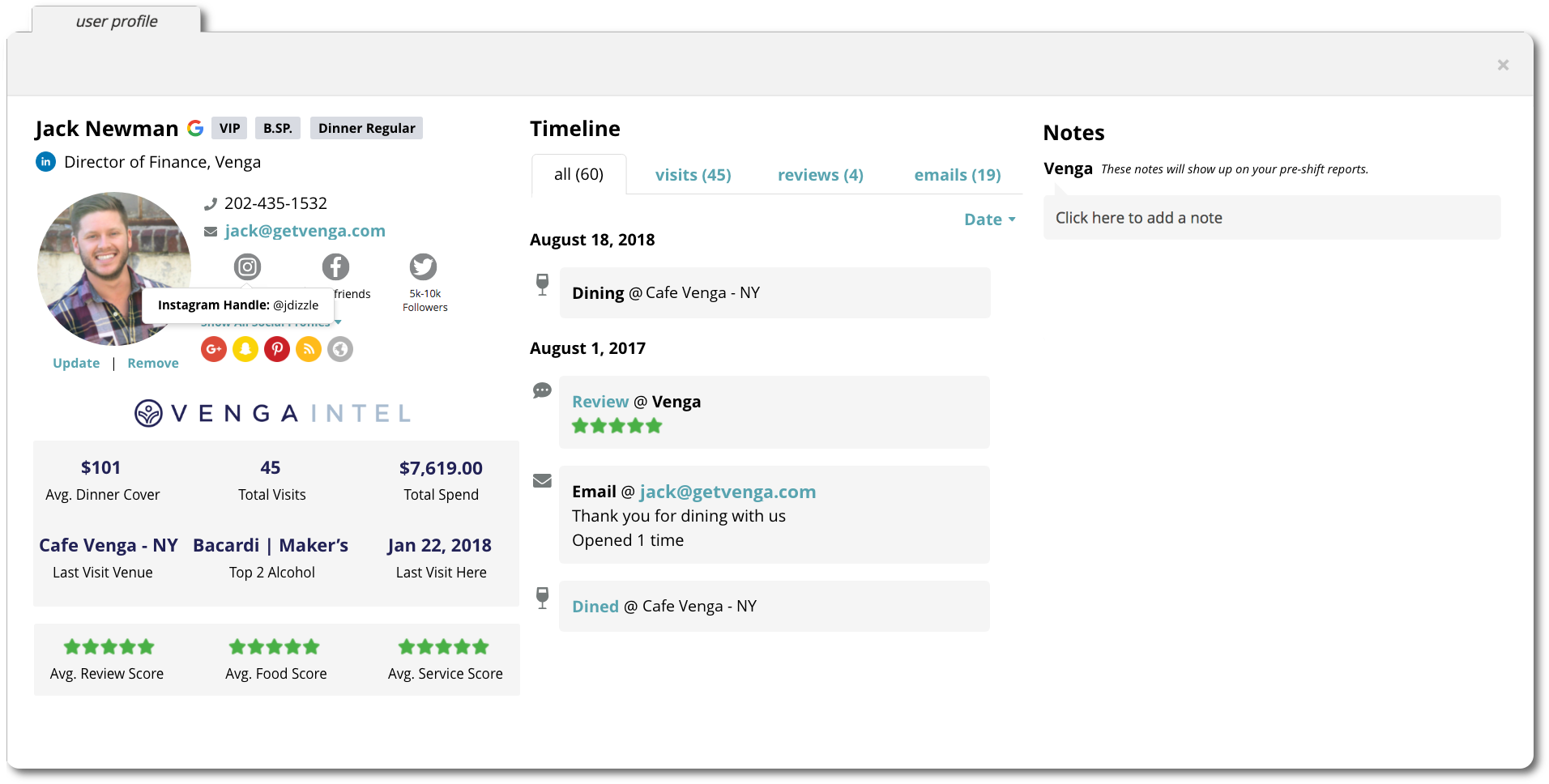Image resolution: width=1549 pixels, height=784 pixels.
Task: Click the Instagram profile icon
Action: point(247,266)
